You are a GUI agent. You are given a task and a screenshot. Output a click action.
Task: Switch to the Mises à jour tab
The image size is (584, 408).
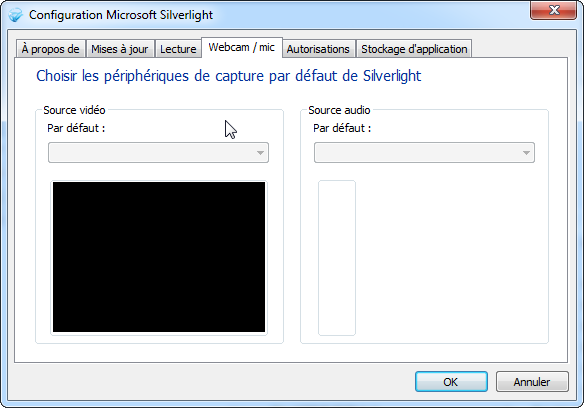click(120, 49)
